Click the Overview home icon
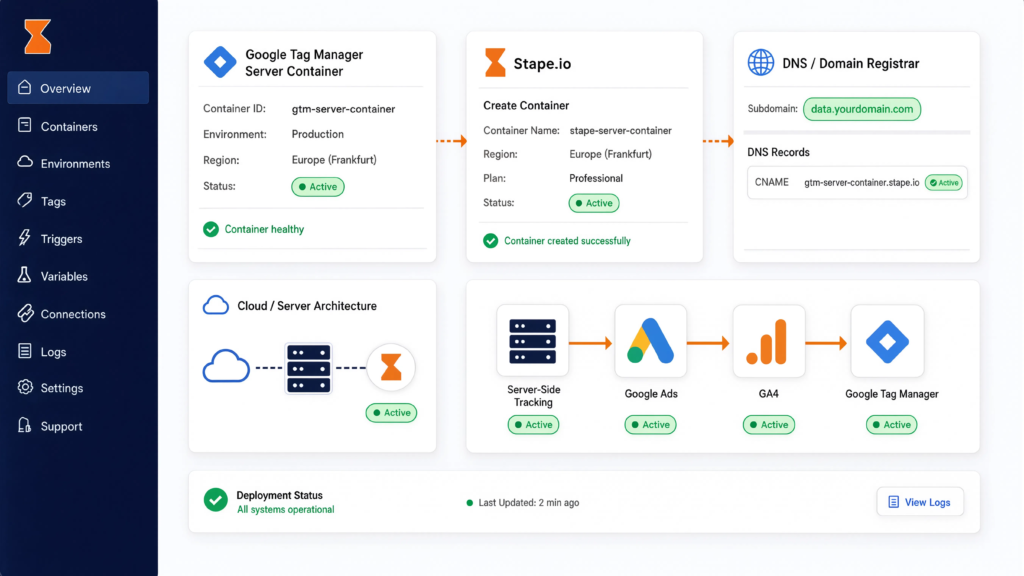Screen dimensions: 1024x576 click(25, 88)
